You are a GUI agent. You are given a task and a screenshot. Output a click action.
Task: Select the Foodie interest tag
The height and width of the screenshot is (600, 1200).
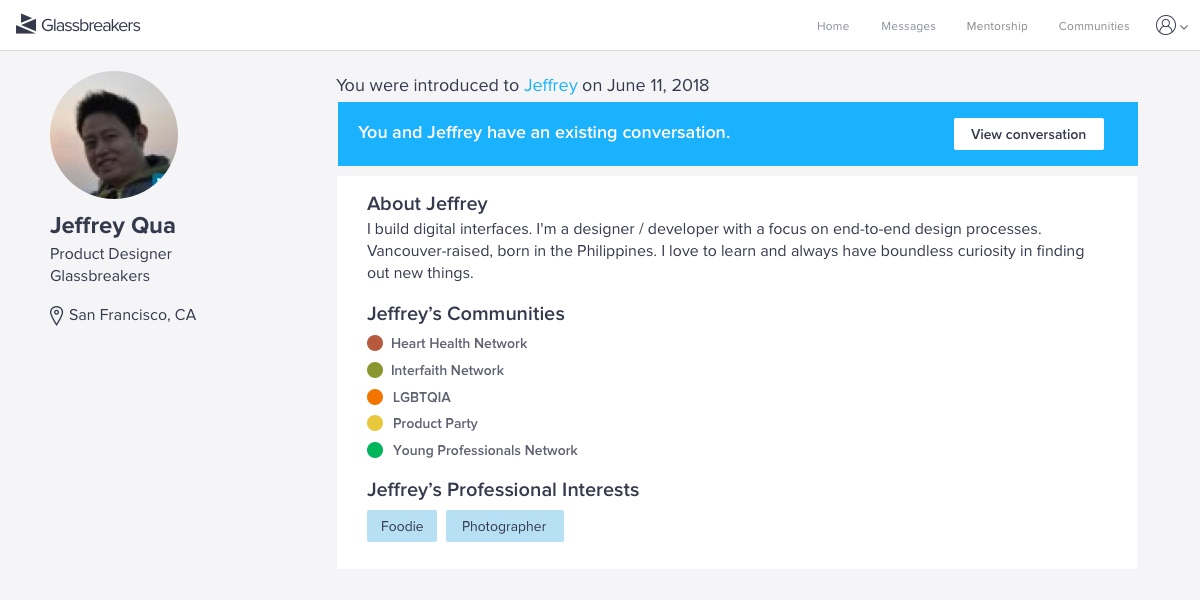(x=402, y=526)
